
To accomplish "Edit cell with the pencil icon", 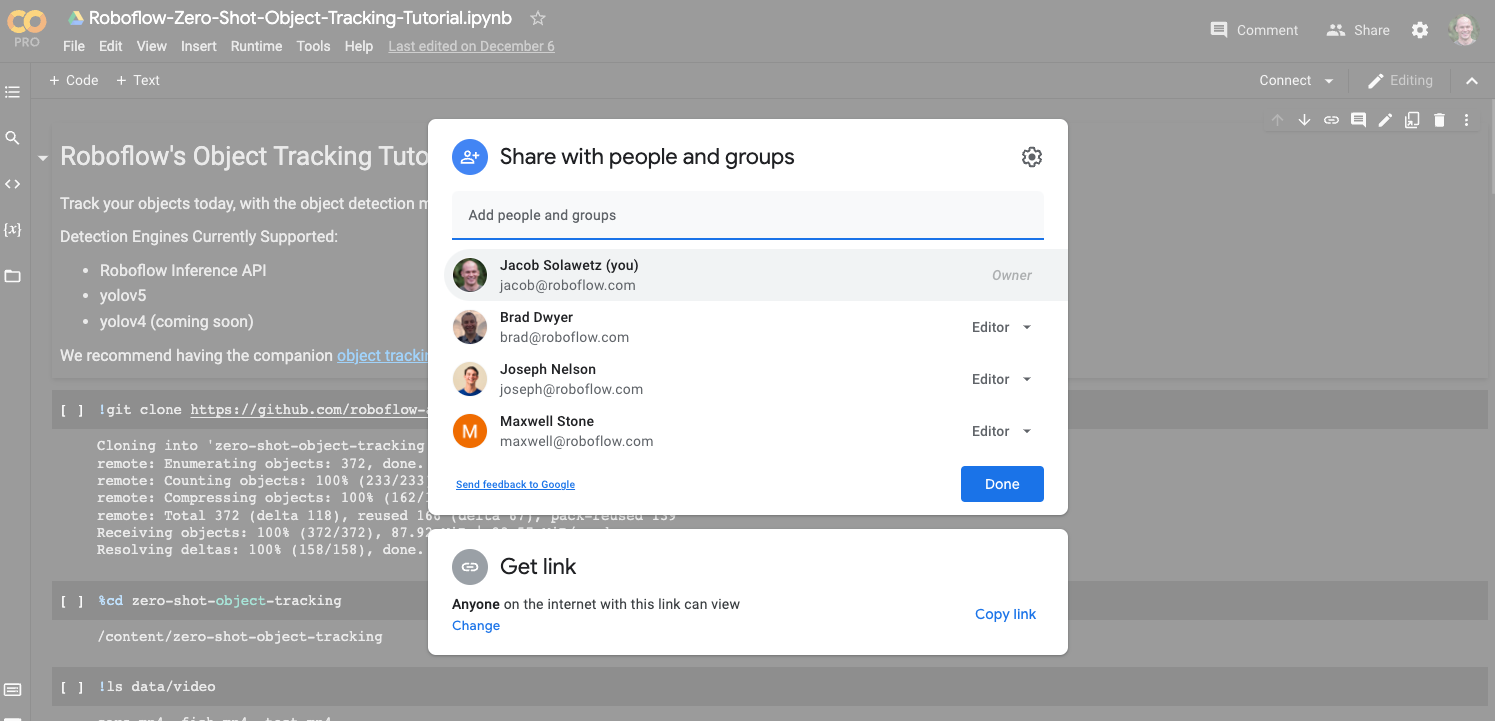I will pos(1385,120).
